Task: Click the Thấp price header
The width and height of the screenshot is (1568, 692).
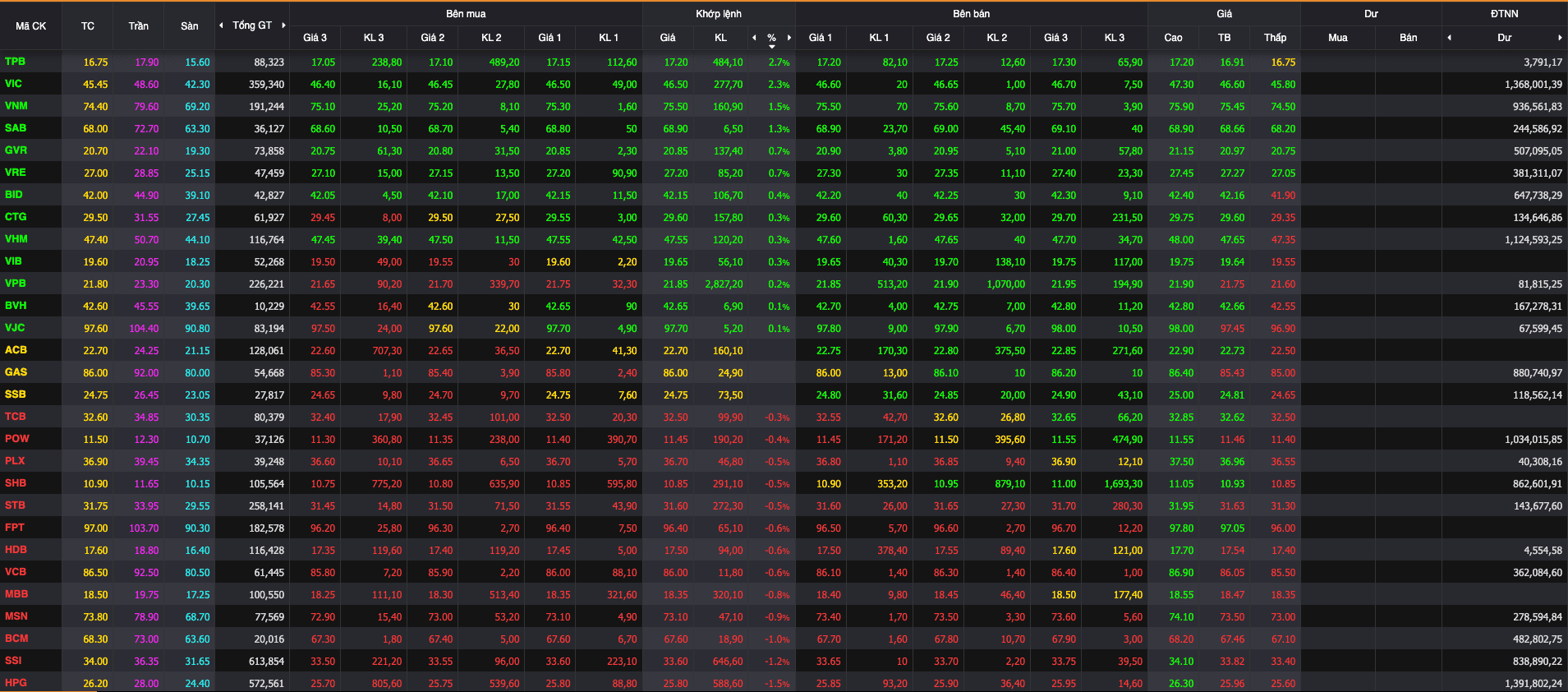Action: (x=1275, y=38)
